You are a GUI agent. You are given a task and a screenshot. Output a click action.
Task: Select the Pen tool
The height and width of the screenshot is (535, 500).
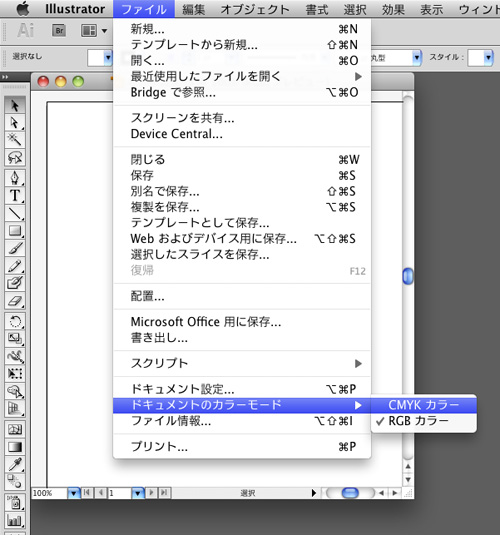pos(15,177)
